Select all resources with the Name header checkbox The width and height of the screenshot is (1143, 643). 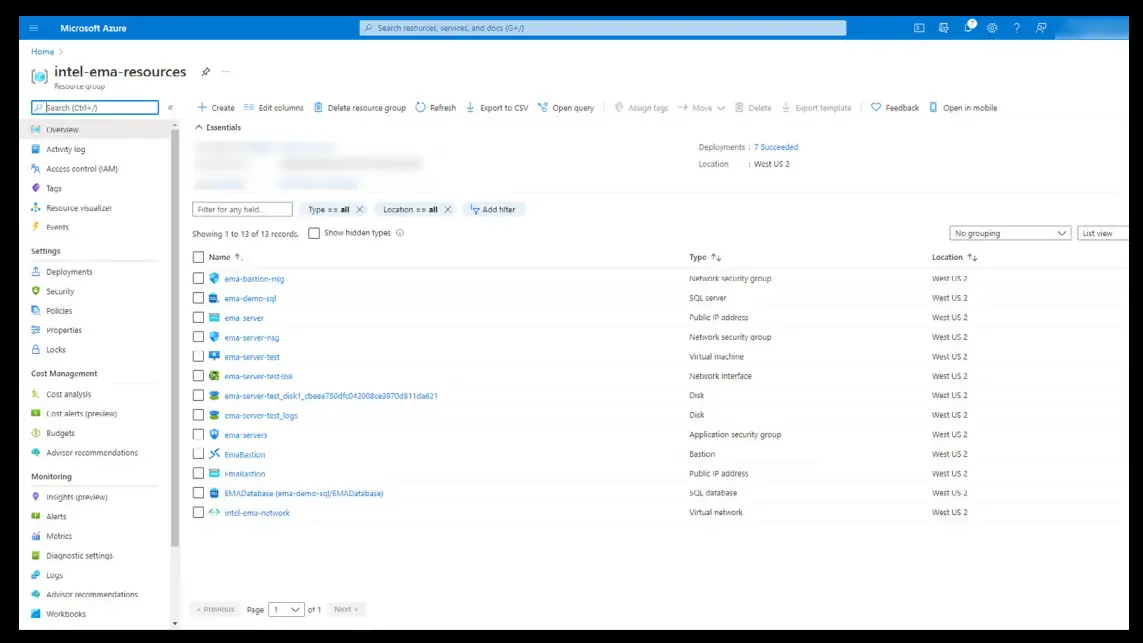coord(198,257)
